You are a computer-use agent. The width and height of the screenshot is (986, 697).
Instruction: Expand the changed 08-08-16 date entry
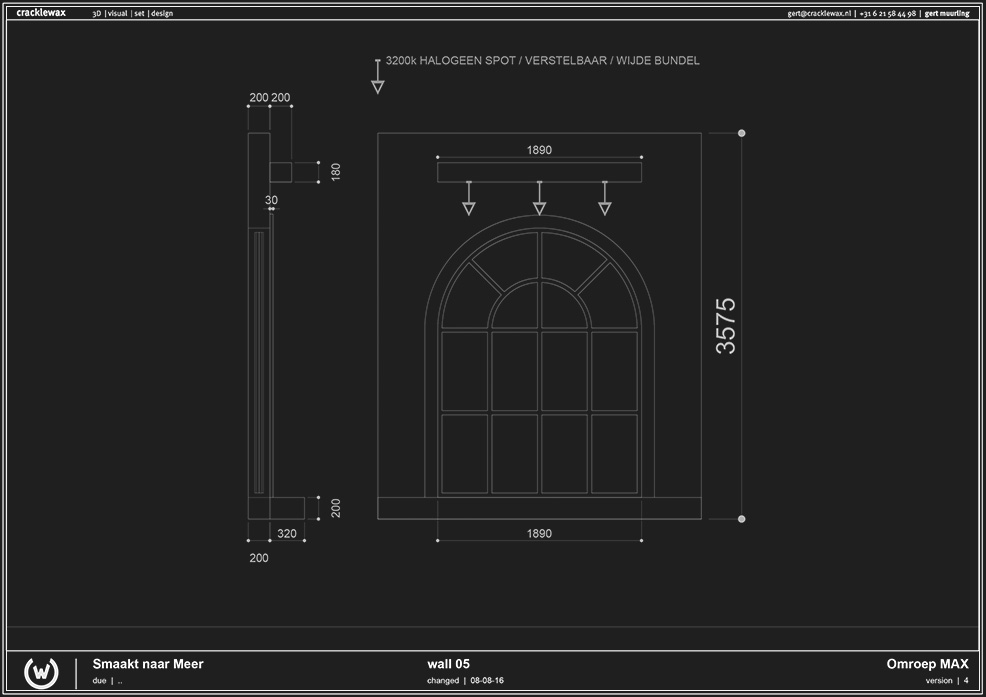tap(468, 680)
